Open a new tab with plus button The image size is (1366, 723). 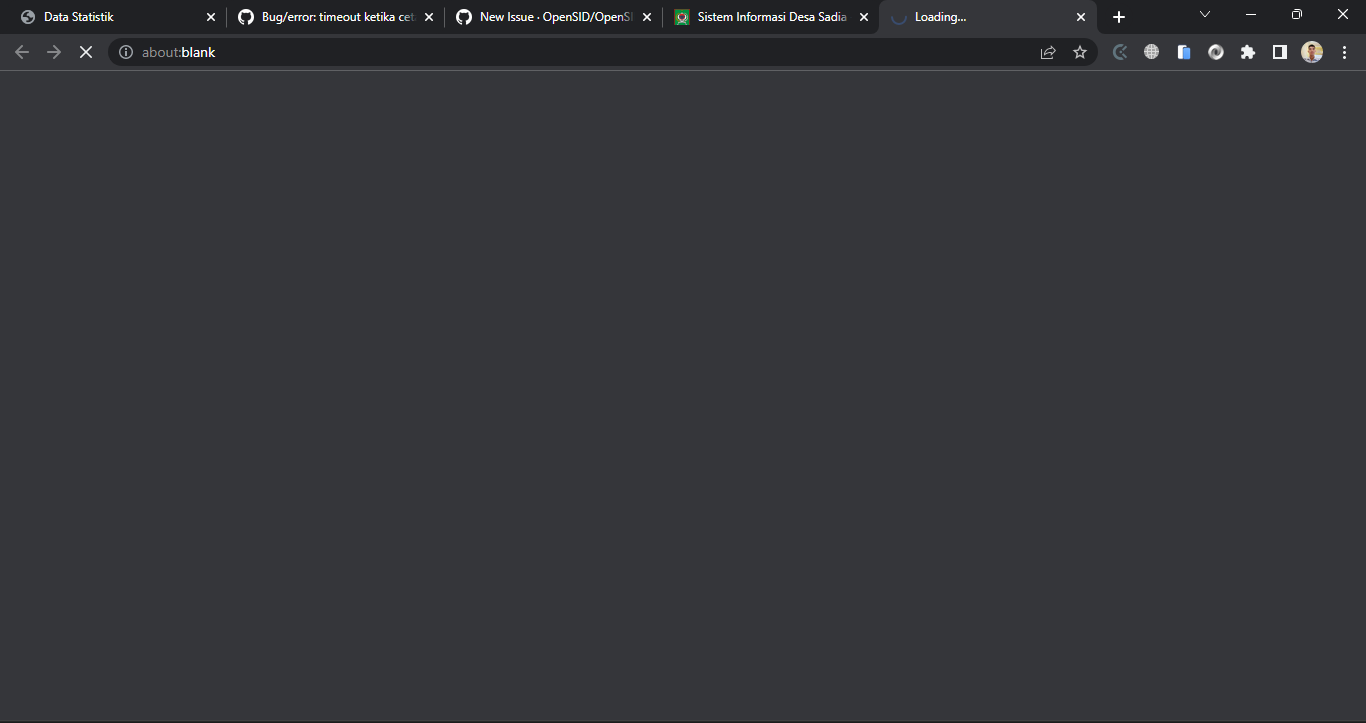pos(1119,17)
